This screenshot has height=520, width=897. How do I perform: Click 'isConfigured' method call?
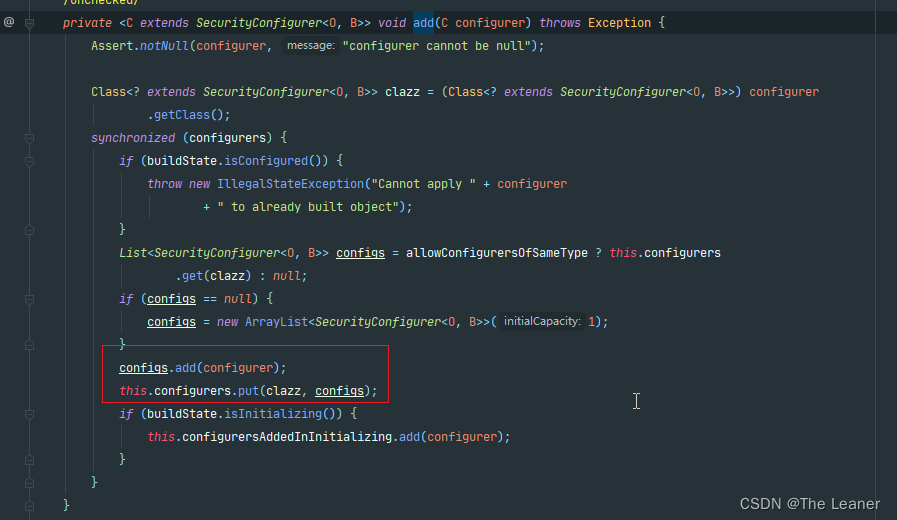point(265,161)
